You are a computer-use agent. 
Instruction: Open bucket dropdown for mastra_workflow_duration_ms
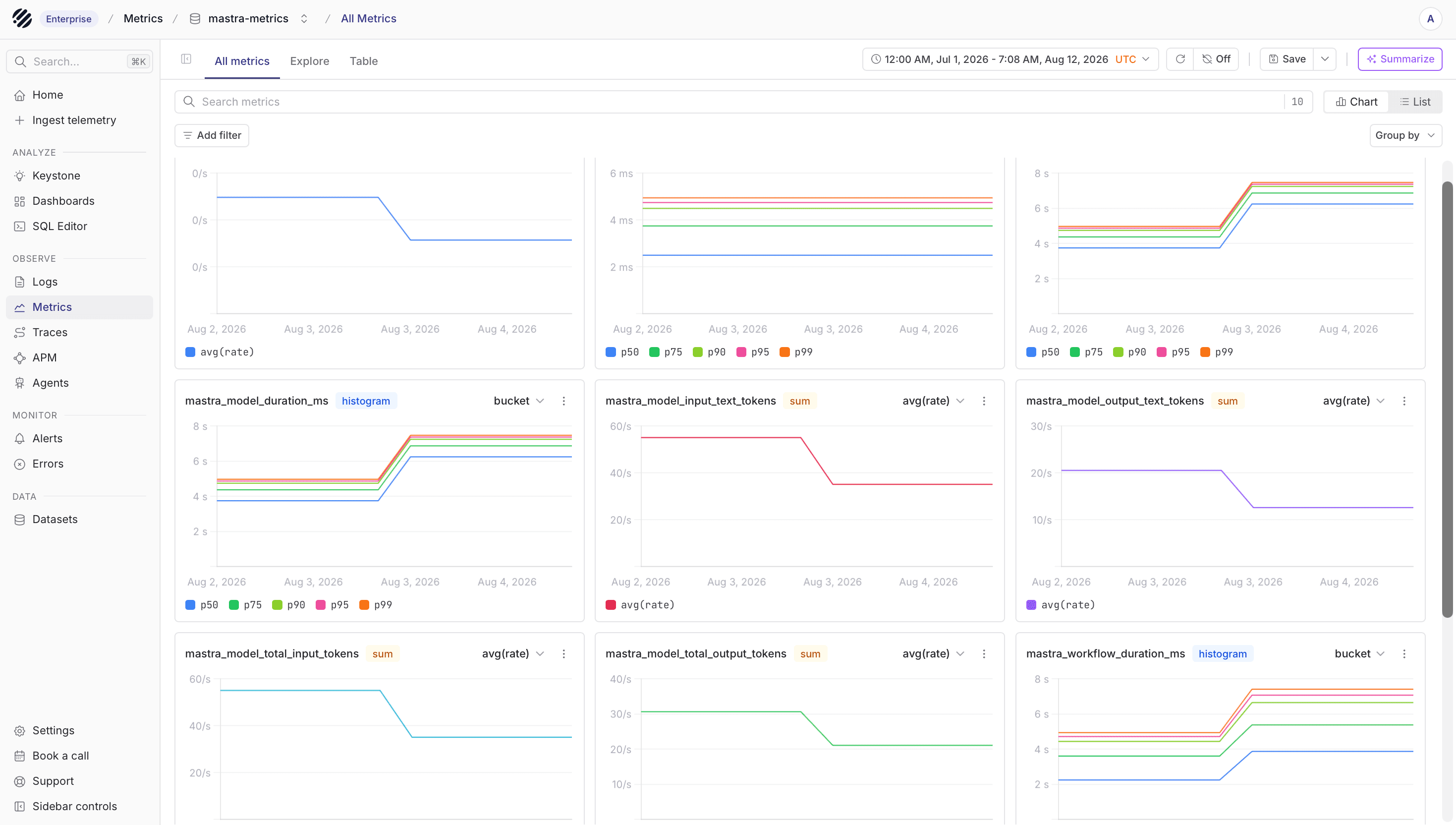(x=1359, y=654)
